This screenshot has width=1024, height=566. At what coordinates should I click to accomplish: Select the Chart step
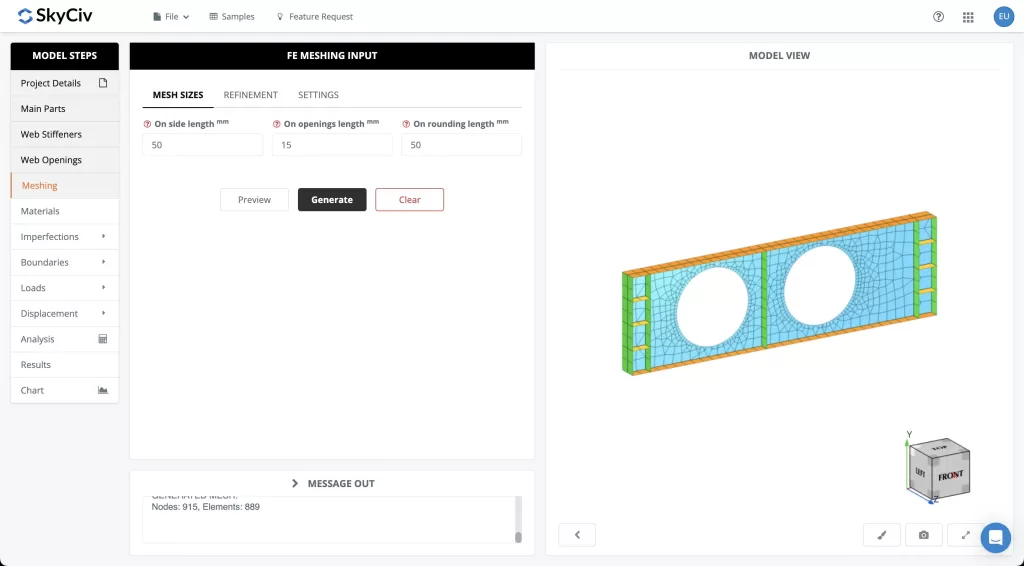65,390
